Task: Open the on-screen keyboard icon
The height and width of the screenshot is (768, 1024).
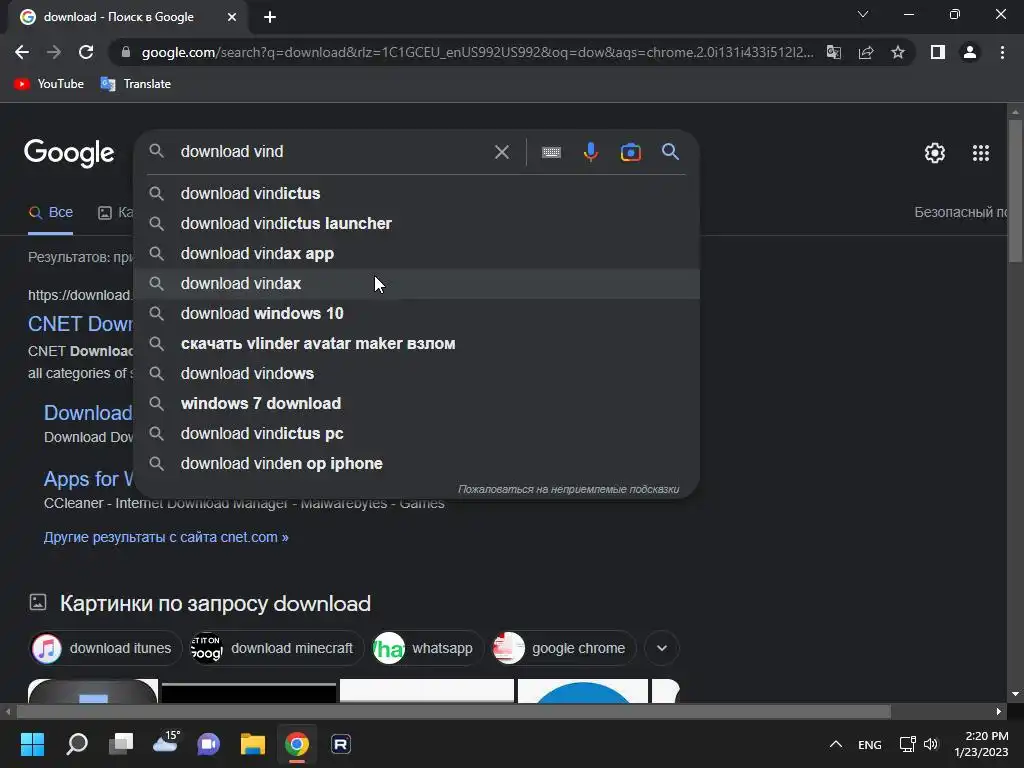Action: (551, 152)
